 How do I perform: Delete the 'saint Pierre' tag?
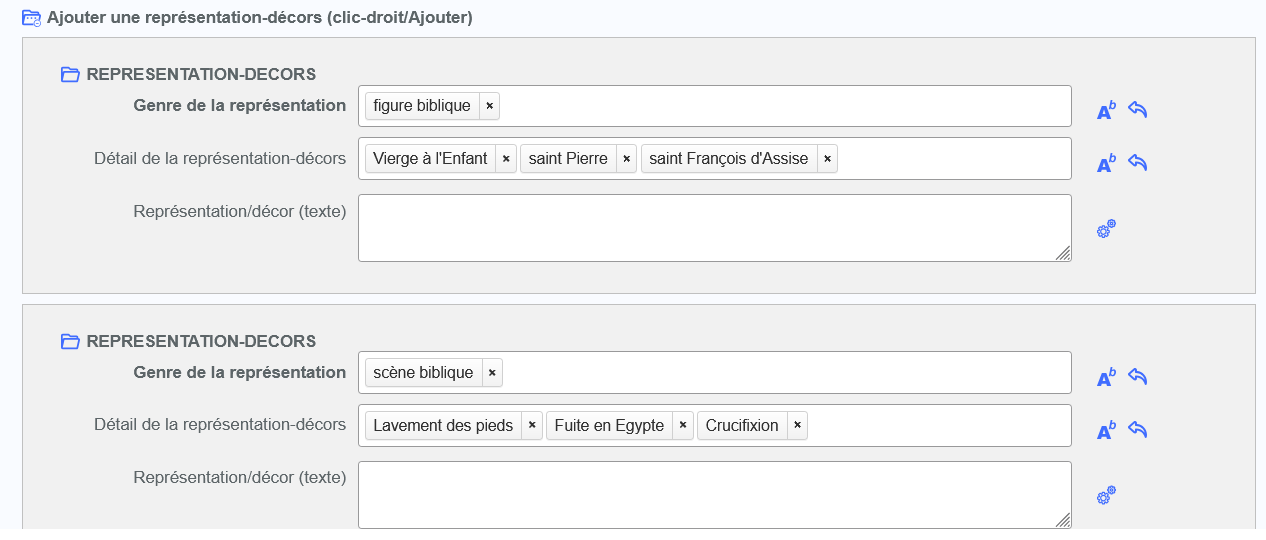click(626, 159)
